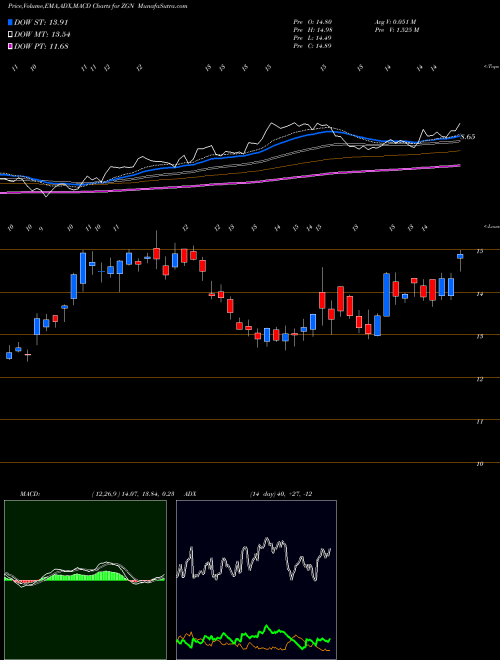Screen dimensions: 500x660
Task: Click the 'Pre V: 1.525 M' value
Action: (396, 30)
